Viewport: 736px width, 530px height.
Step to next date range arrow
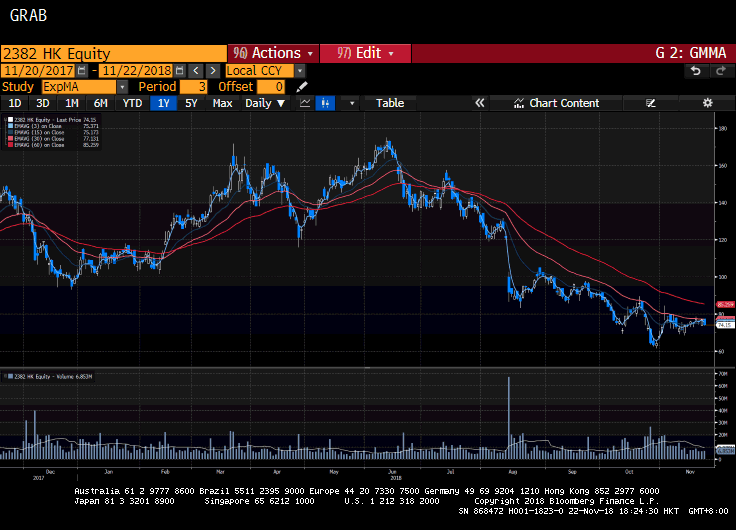(x=213, y=71)
